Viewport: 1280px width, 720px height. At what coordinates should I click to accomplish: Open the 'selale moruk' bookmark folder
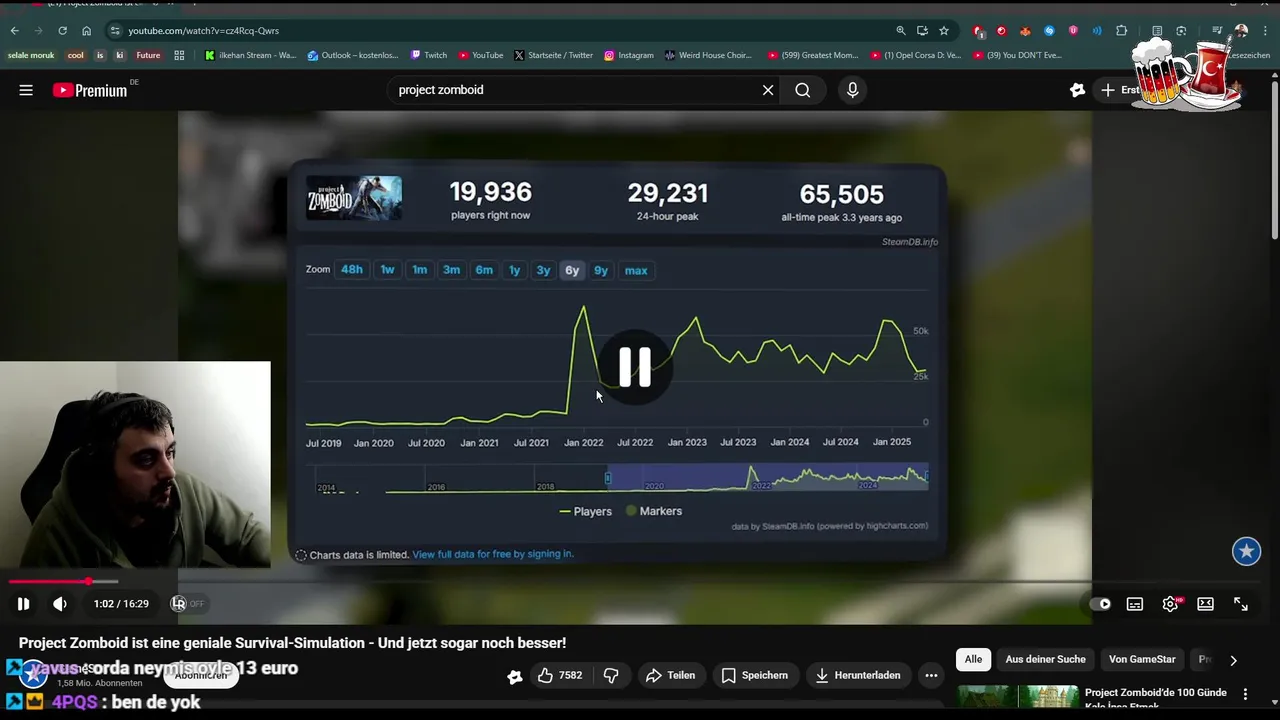[31, 55]
